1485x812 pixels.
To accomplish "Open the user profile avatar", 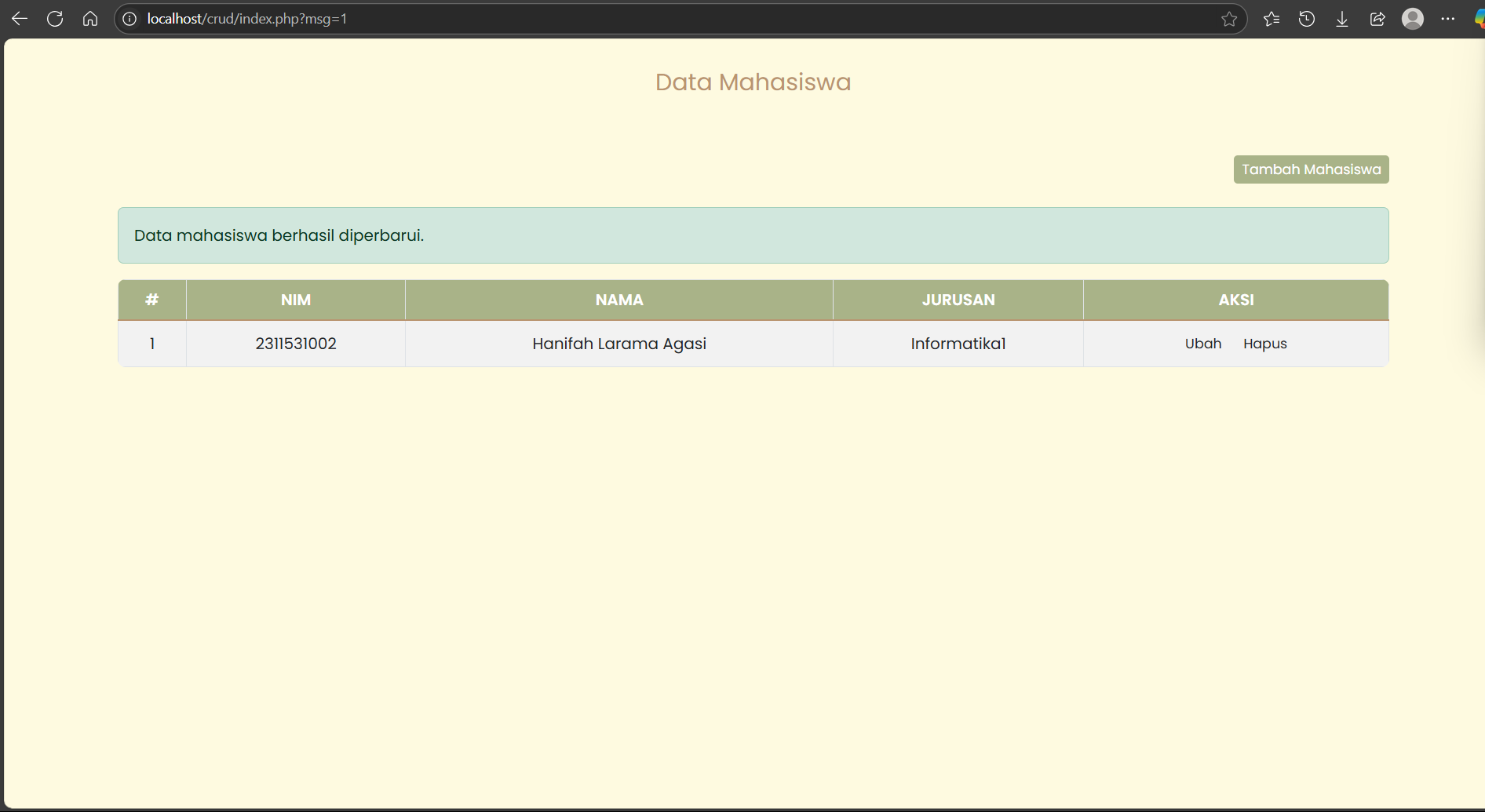I will (x=1413, y=19).
